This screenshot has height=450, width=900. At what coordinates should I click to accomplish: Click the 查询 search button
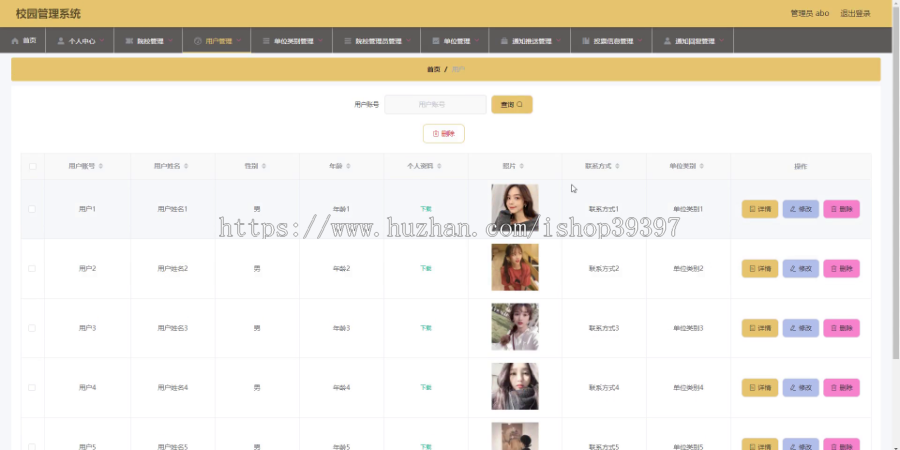[512, 104]
